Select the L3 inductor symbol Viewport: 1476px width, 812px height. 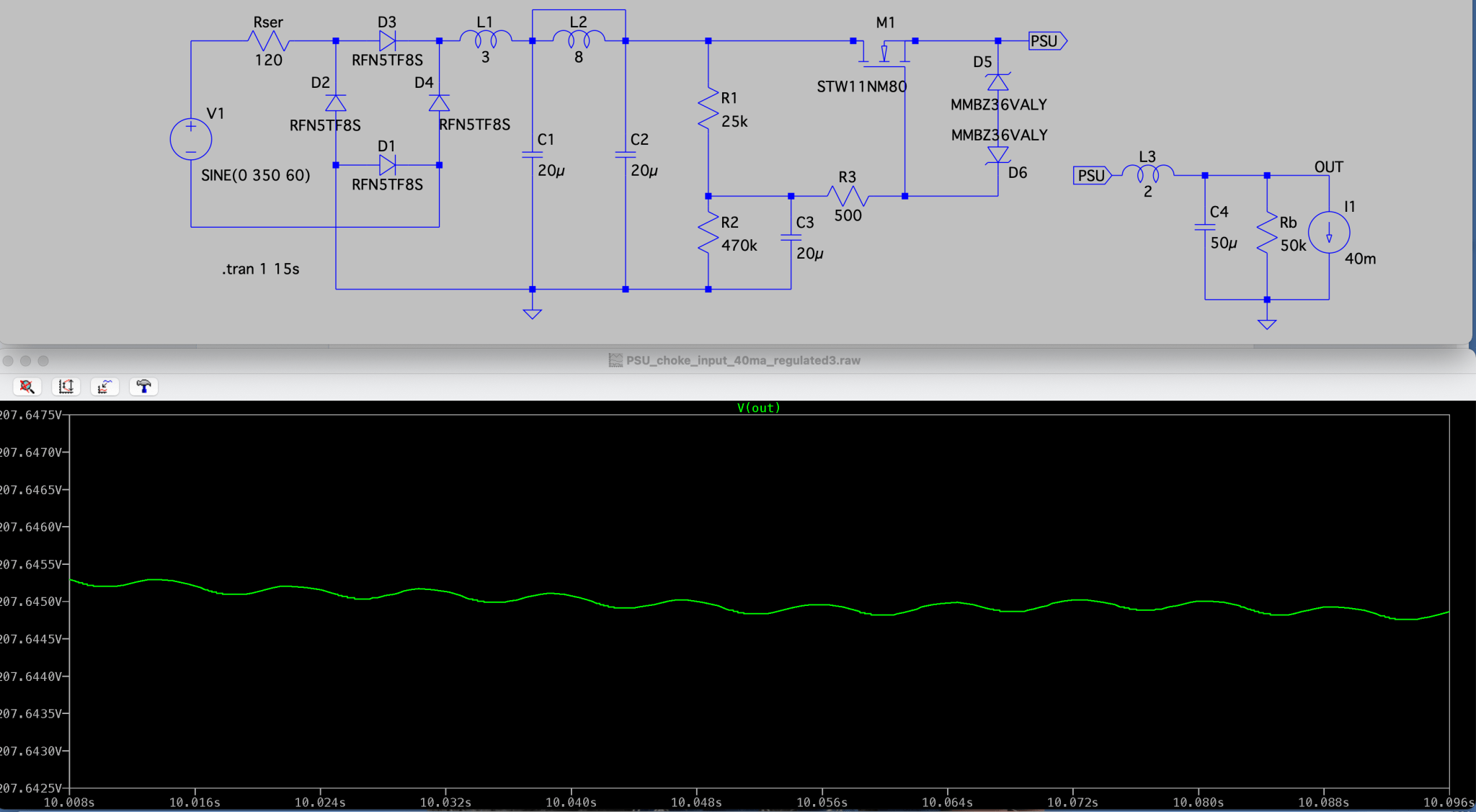click(1148, 174)
